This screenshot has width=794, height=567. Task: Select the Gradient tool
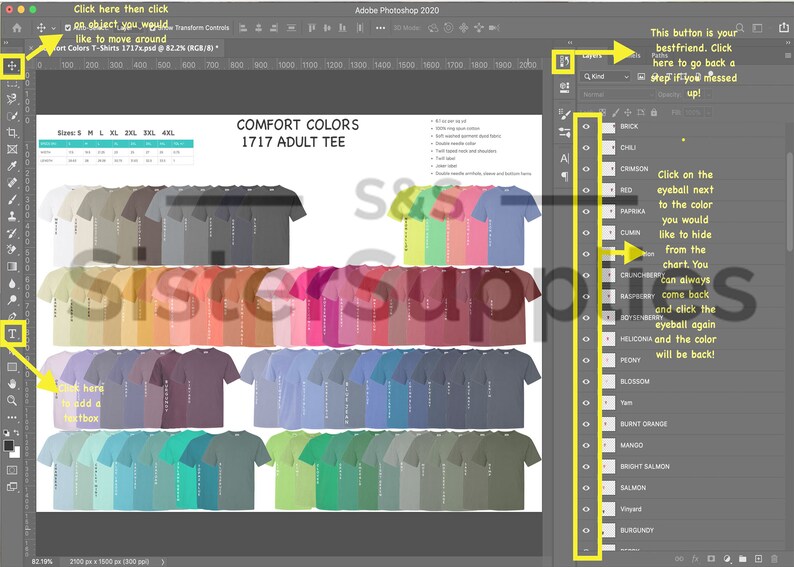click(x=12, y=266)
